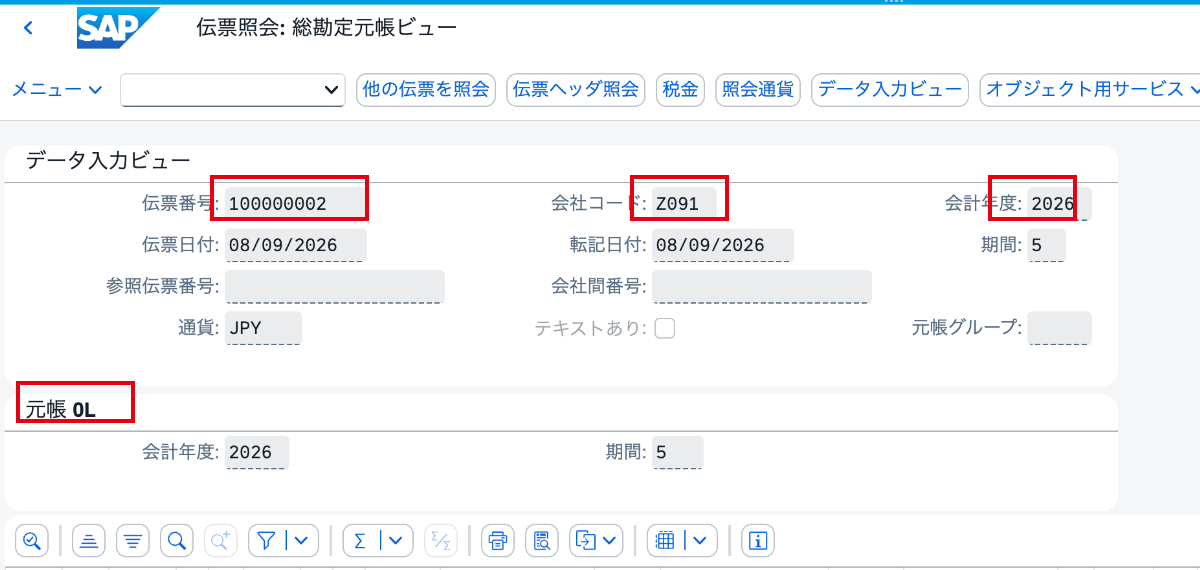Screen dimensions: 1200x570
Task: Toggle the テキストあり checkbox
Action: (664, 328)
